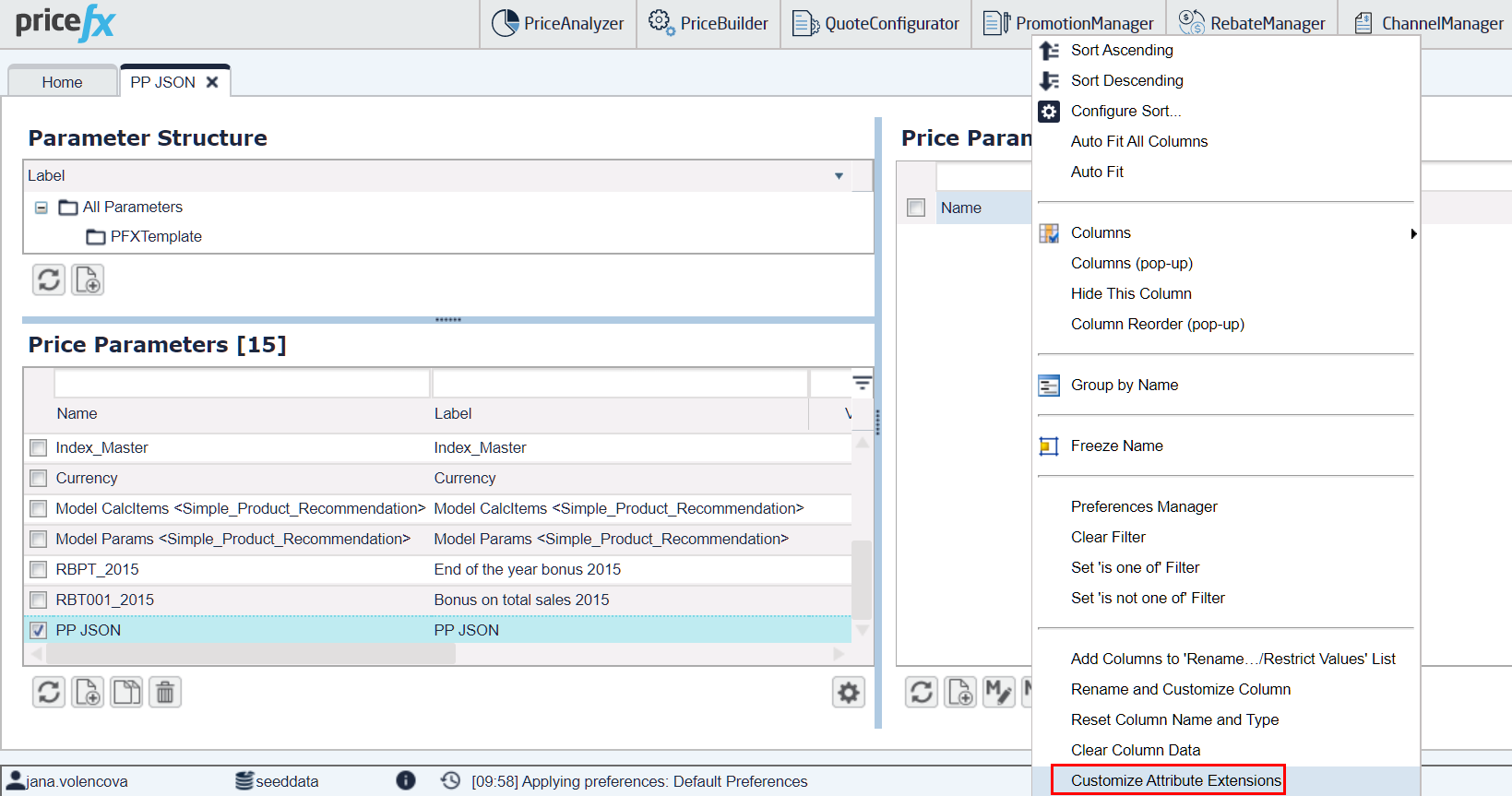Click the Price Parameters table horizontal scrollbar
The image size is (1512, 796).
pos(251,654)
